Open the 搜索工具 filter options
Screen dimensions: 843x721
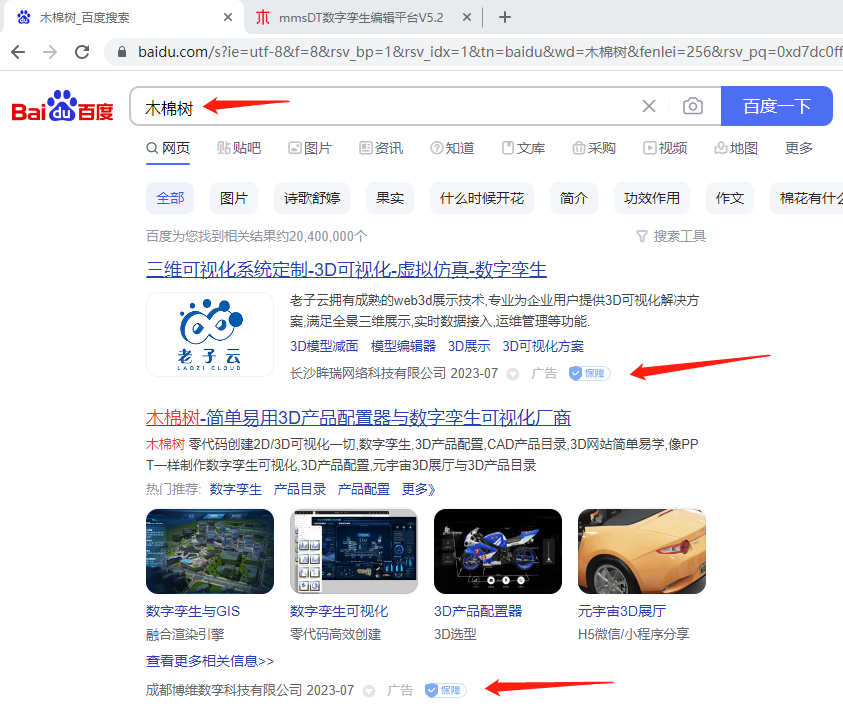coord(671,236)
